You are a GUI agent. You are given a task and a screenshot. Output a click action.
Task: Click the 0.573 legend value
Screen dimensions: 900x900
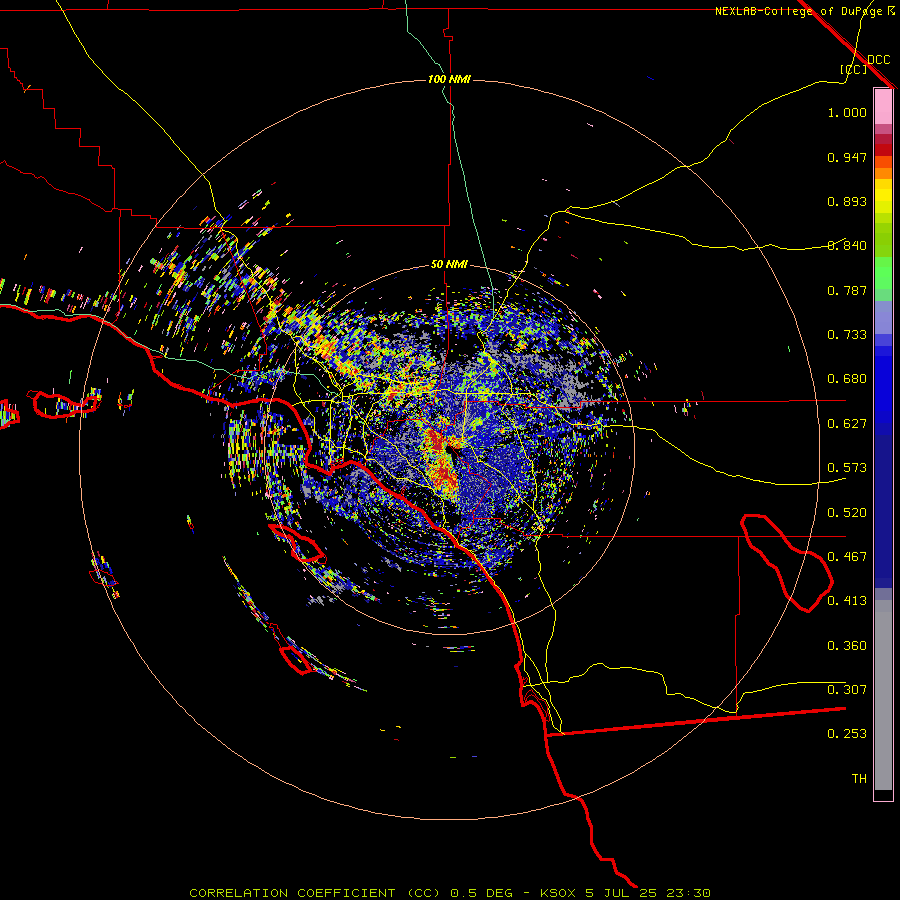click(847, 468)
